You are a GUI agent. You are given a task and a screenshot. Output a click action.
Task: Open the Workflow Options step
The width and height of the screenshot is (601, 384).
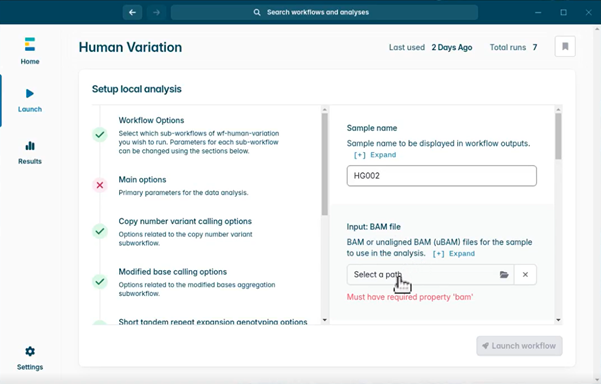click(199, 135)
